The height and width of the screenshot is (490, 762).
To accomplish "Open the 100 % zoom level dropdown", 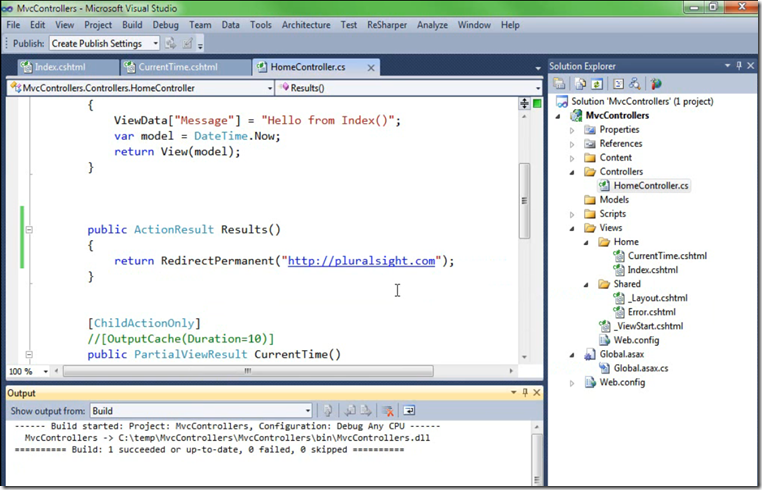I will click(x=45, y=371).
